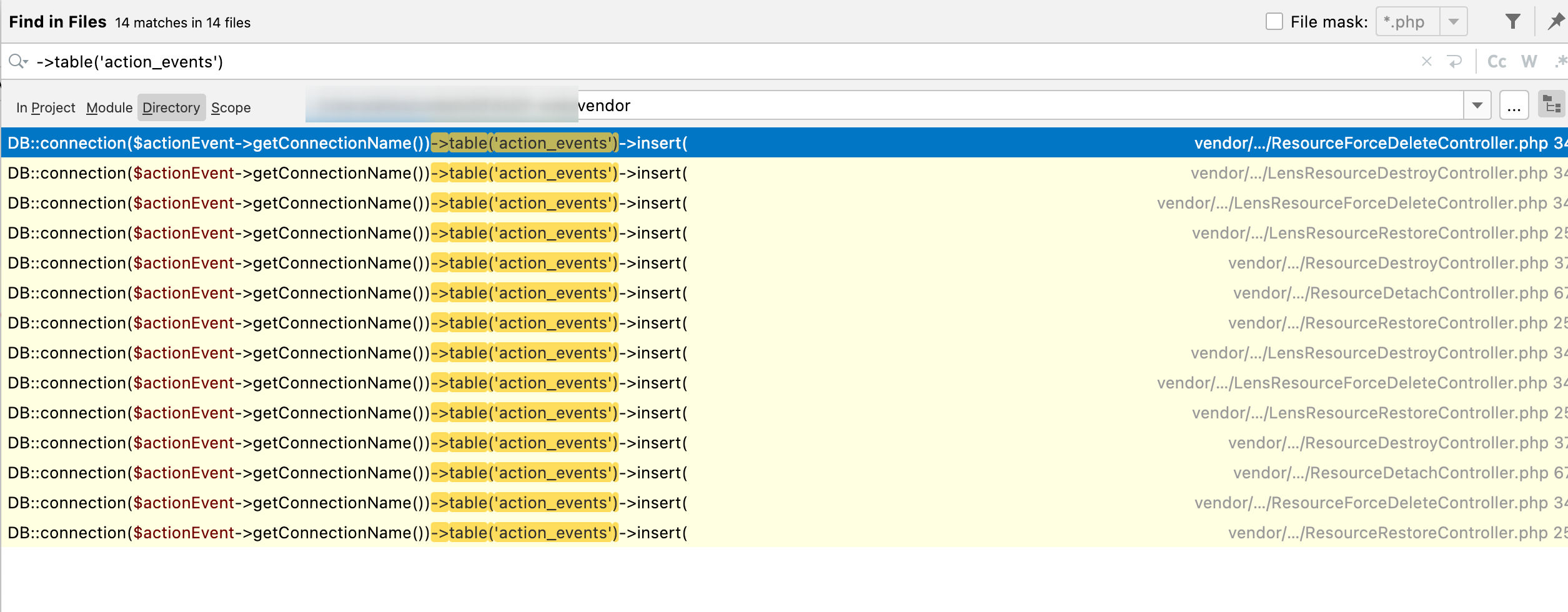Open directory chooser via the ... button
Screen dimensions: 1568x612
(x=1514, y=105)
